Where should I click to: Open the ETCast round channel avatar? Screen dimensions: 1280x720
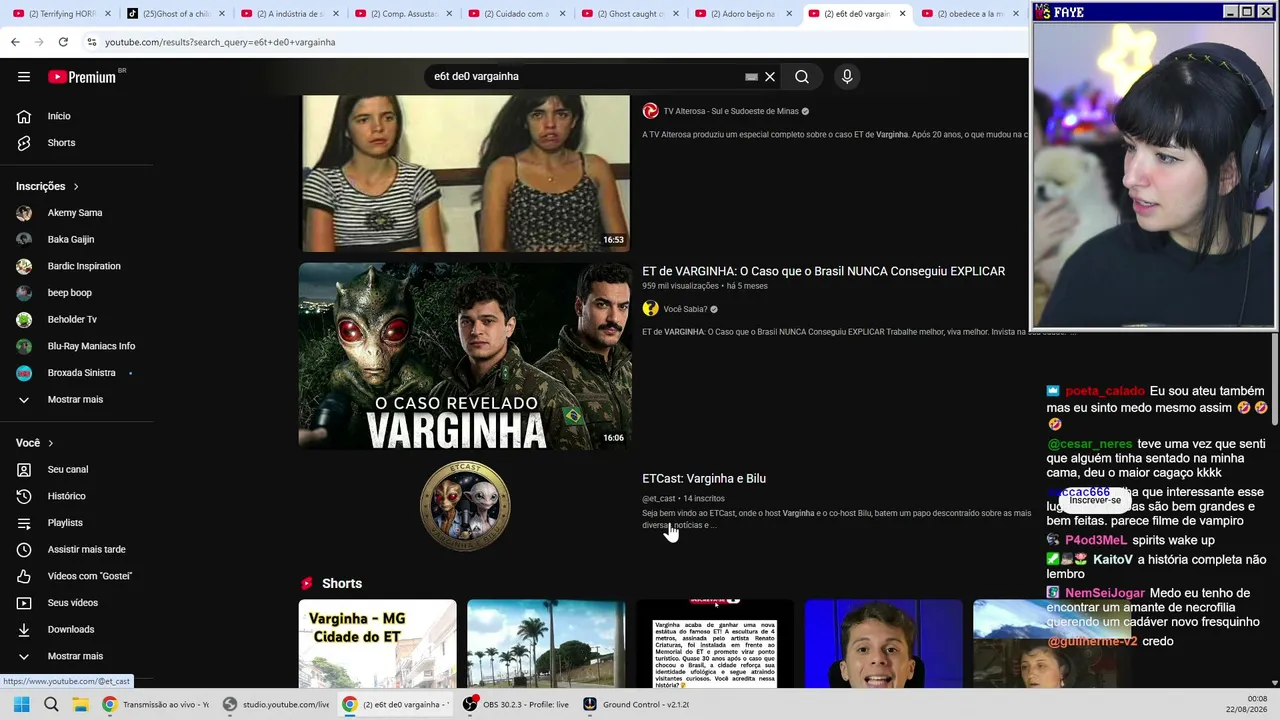coord(465,505)
